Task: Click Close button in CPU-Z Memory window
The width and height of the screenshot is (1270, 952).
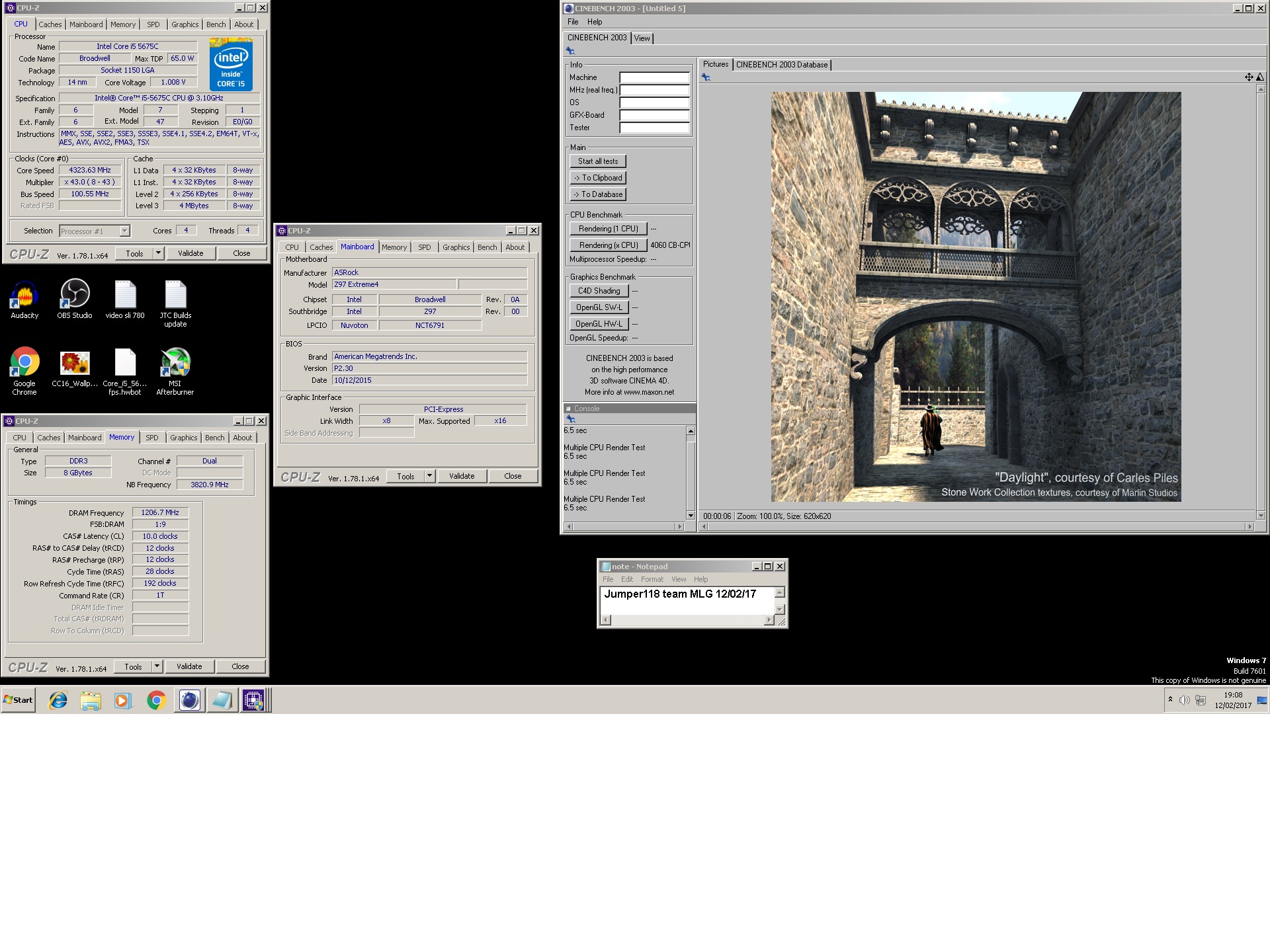Action: (x=240, y=666)
